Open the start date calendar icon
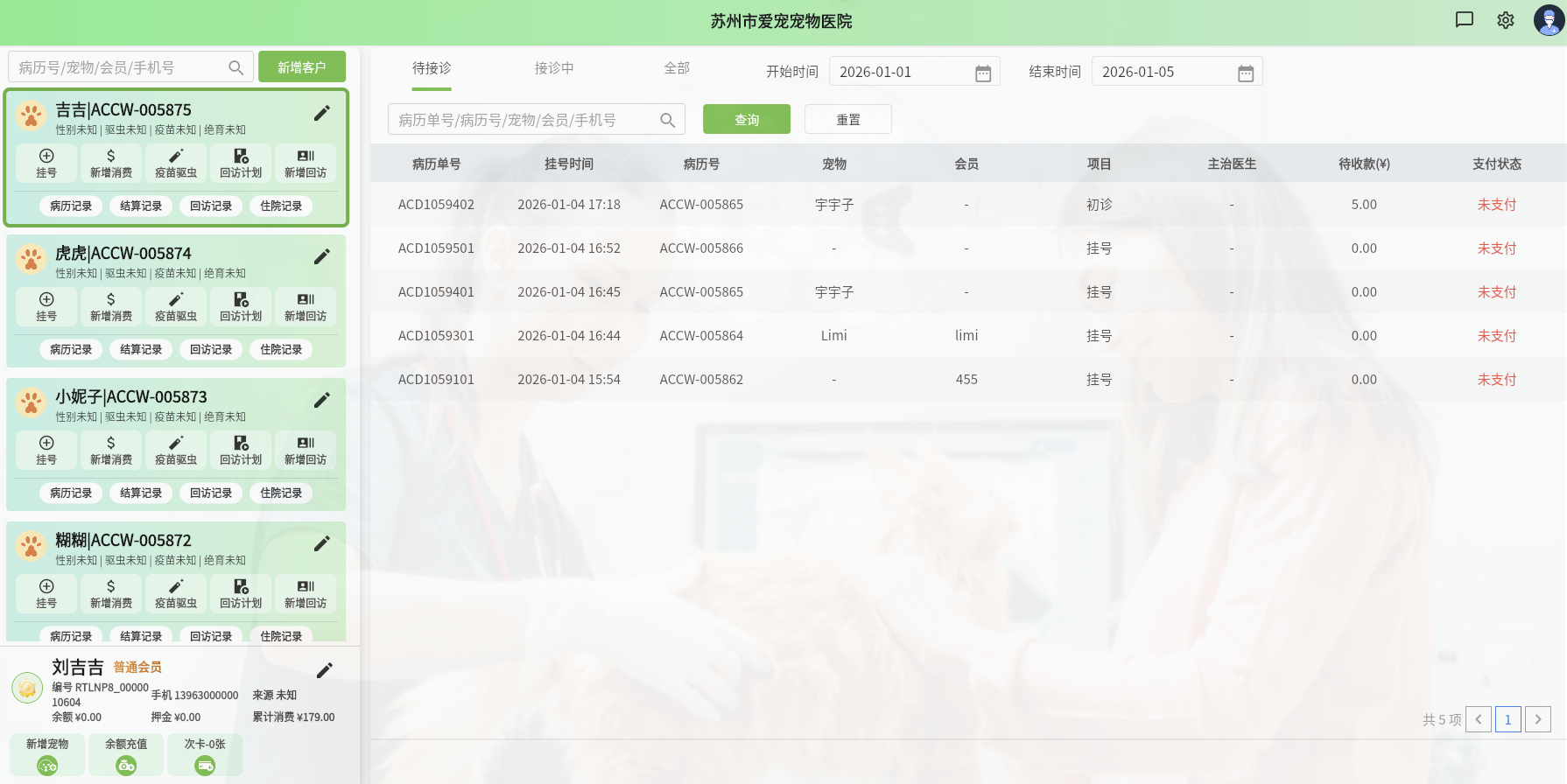This screenshot has width=1567, height=784. coord(983,73)
